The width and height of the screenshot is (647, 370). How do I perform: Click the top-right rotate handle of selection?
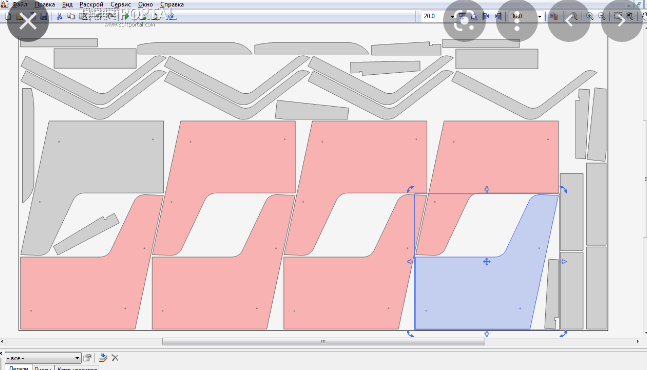(x=563, y=189)
